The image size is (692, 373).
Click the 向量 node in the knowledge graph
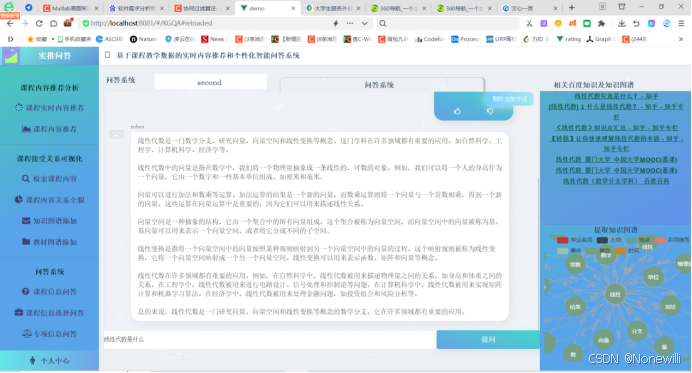tap(603, 340)
